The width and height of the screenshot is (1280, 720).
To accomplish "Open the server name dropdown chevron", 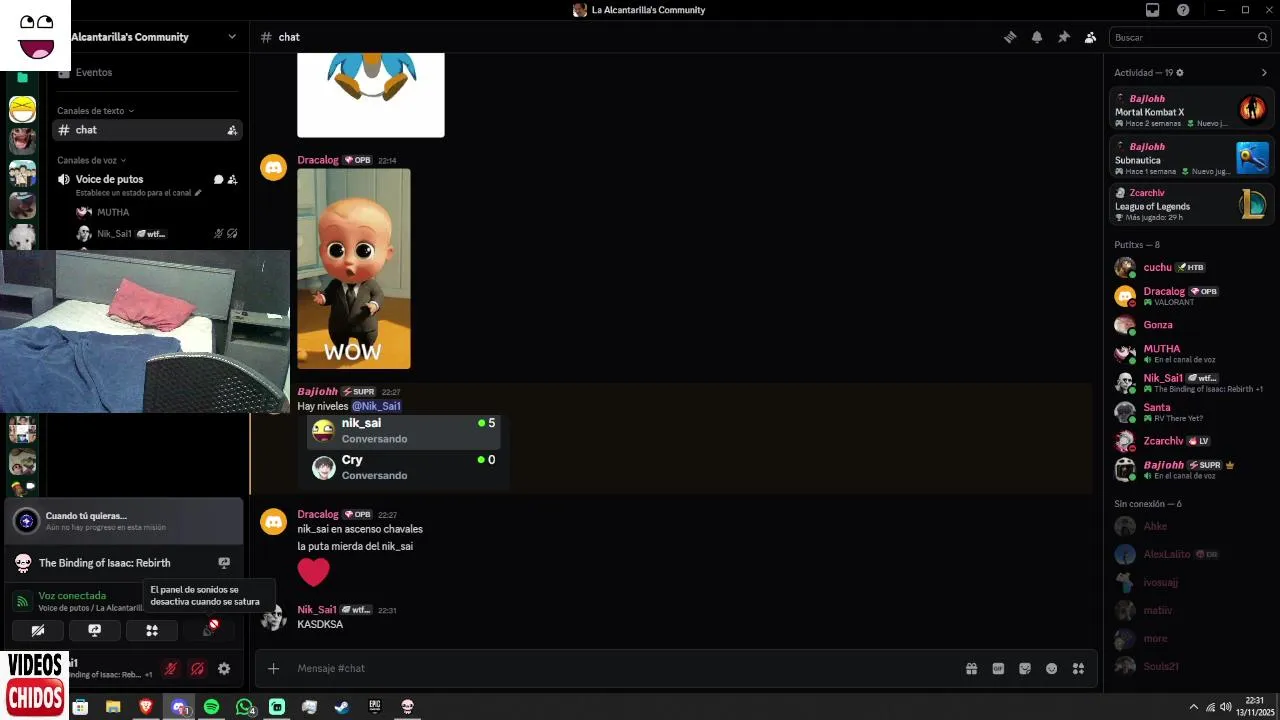I will point(232,37).
